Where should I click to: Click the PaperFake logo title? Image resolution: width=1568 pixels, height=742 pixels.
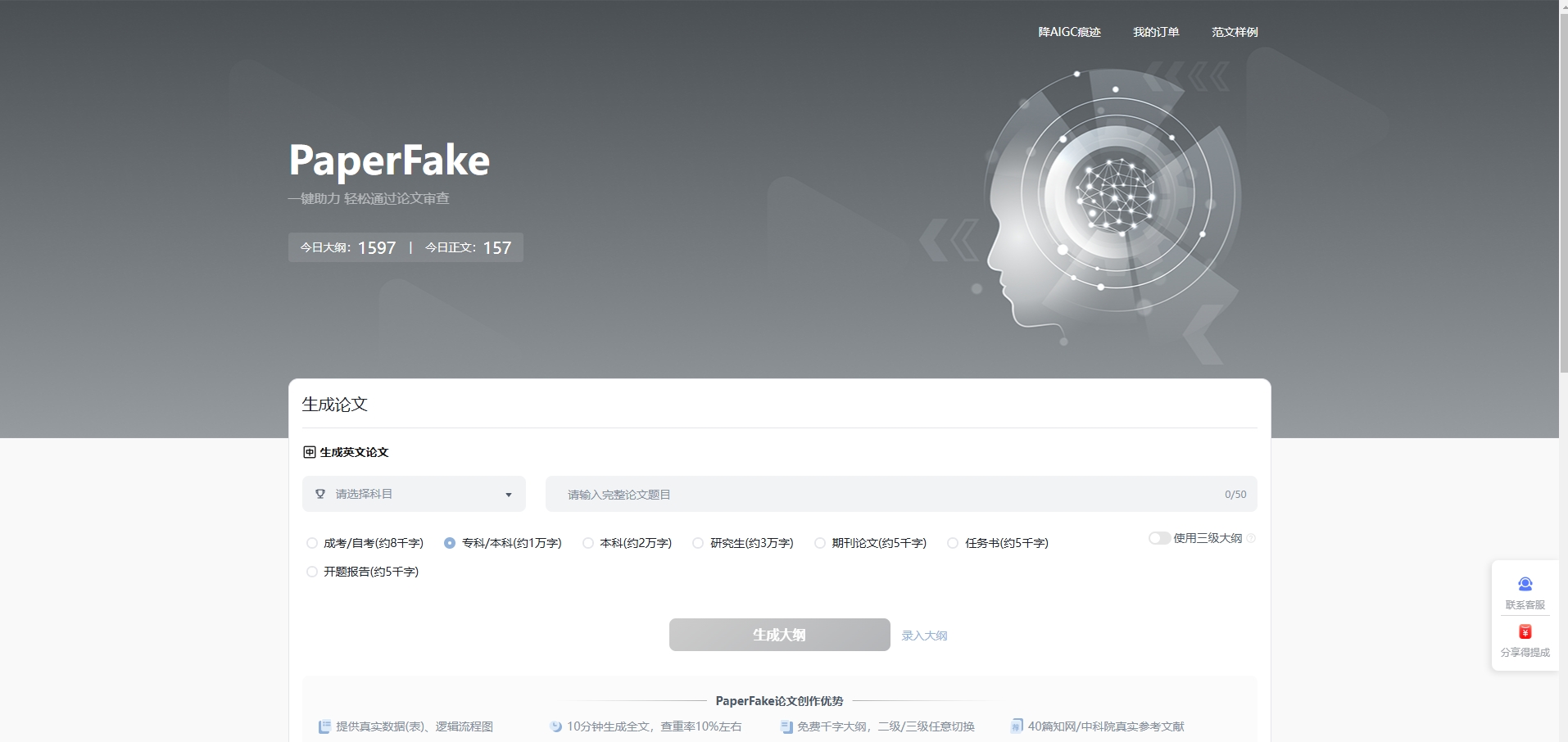(x=389, y=160)
